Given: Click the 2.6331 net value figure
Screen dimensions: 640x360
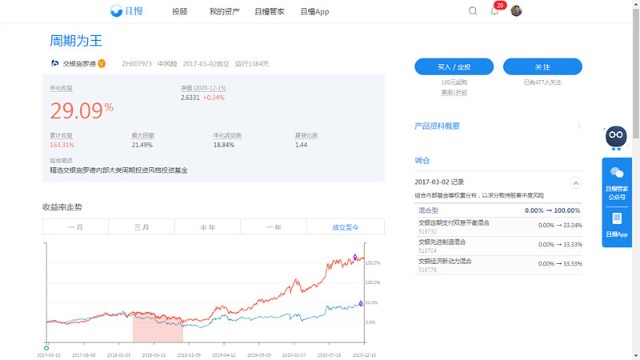Looking at the screenshot, I should (190, 98).
